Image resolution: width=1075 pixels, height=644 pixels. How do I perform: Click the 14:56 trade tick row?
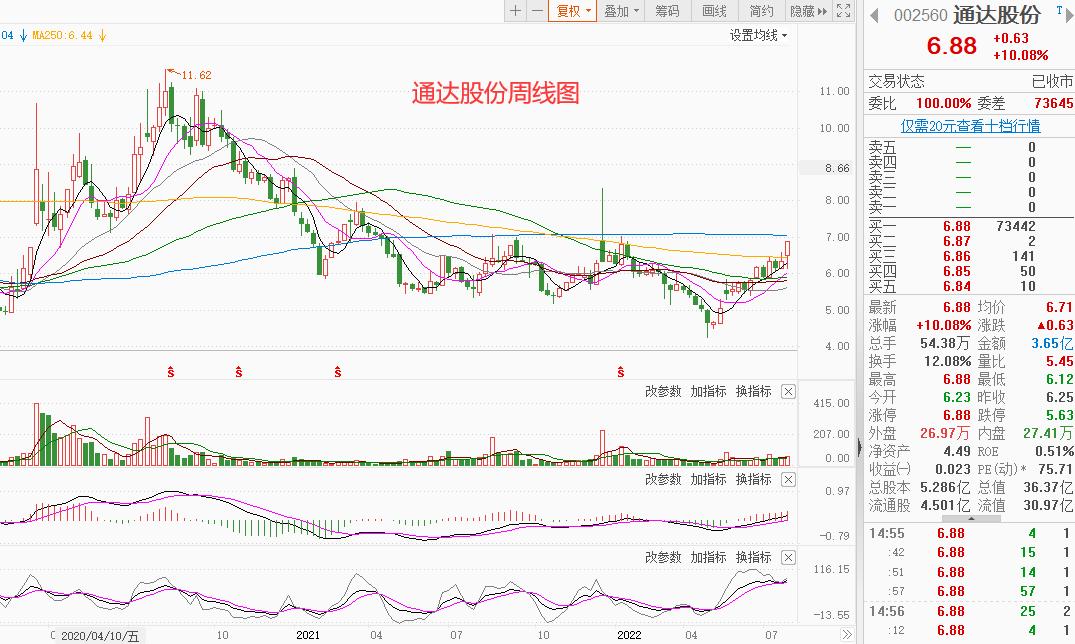pyautogui.click(x=969, y=611)
